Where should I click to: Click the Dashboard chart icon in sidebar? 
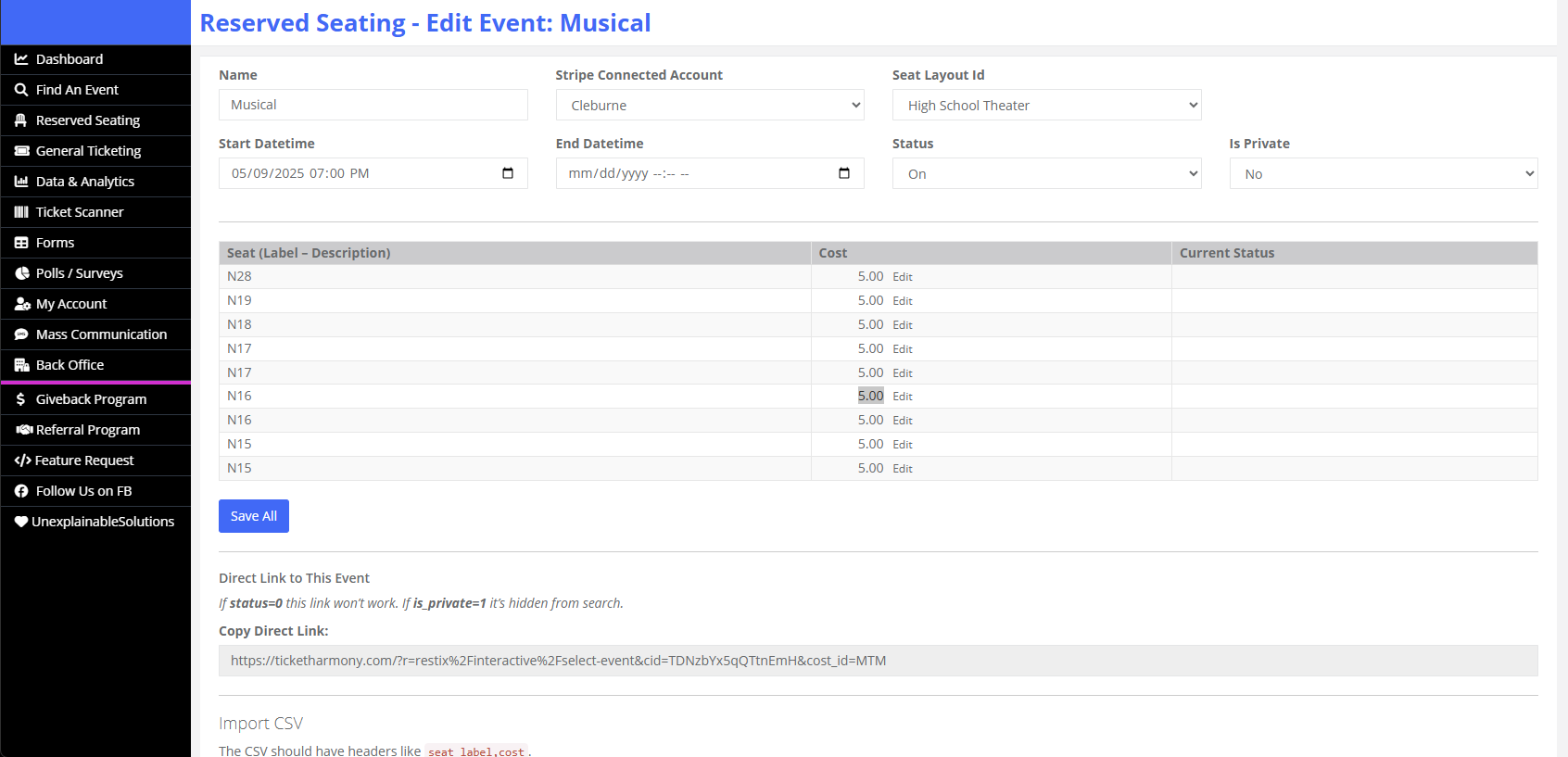(21, 59)
